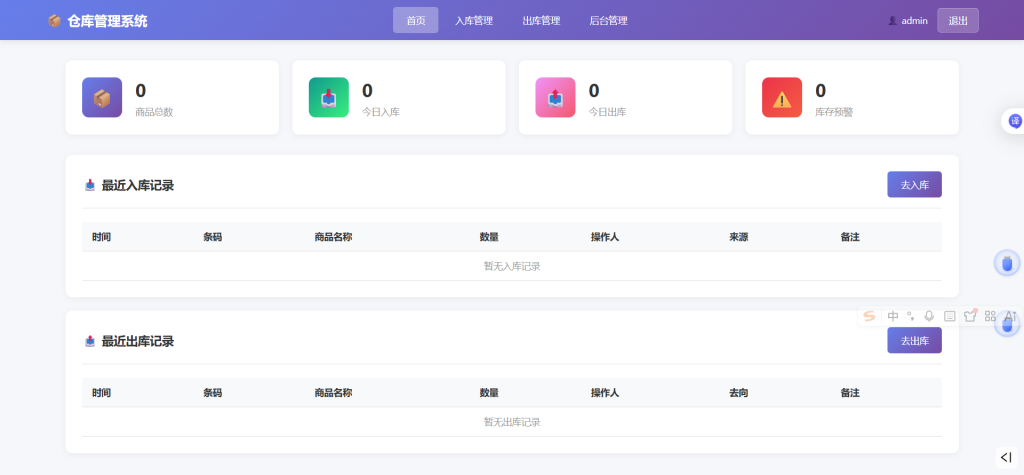Click 商品名称 header in inbound table
This screenshot has height=475, width=1024.
pyautogui.click(x=333, y=237)
